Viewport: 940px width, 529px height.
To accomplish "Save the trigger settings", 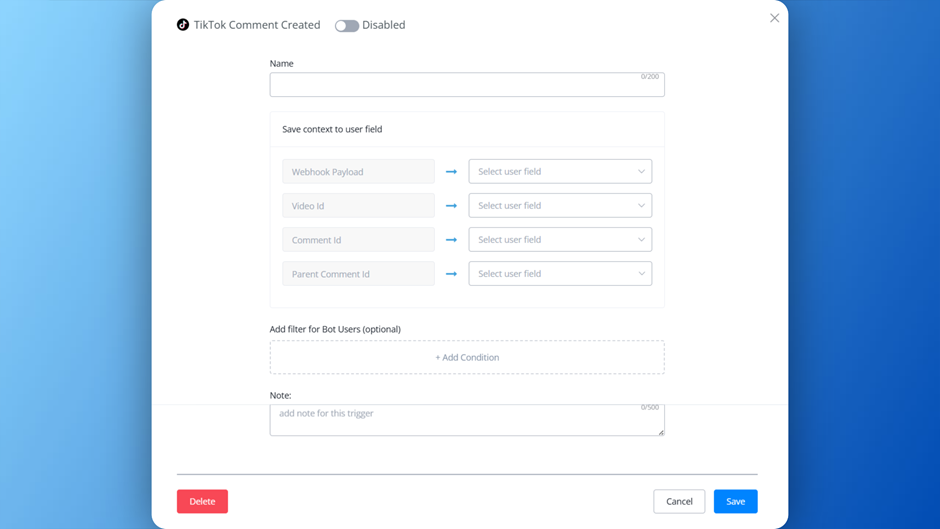I will pyautogui.click(x=735, y=501).
